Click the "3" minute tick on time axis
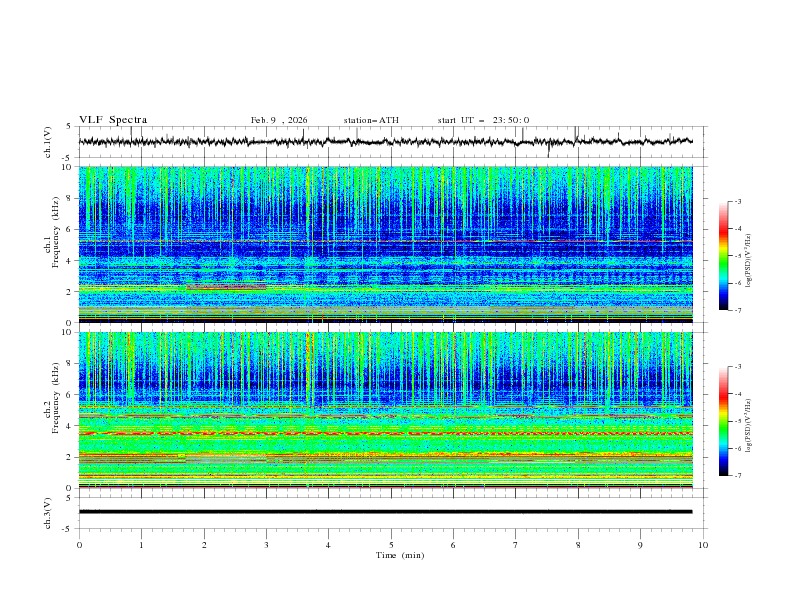The height and width of the screenshot is (612, 792). 266,545
